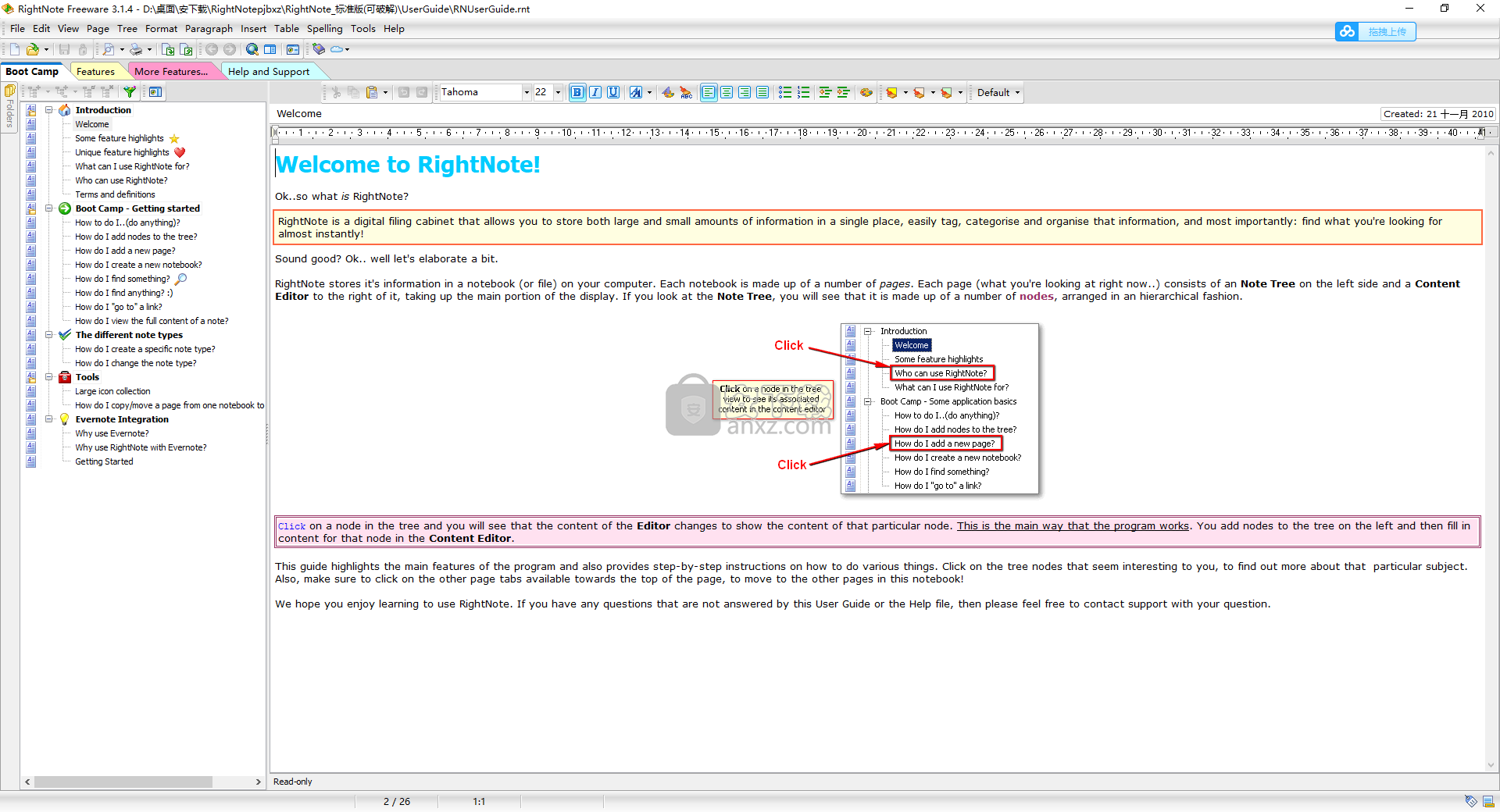Screen dimensions: 1500x812
Task: Select Terms and definitions note
Action: [115, 194]
